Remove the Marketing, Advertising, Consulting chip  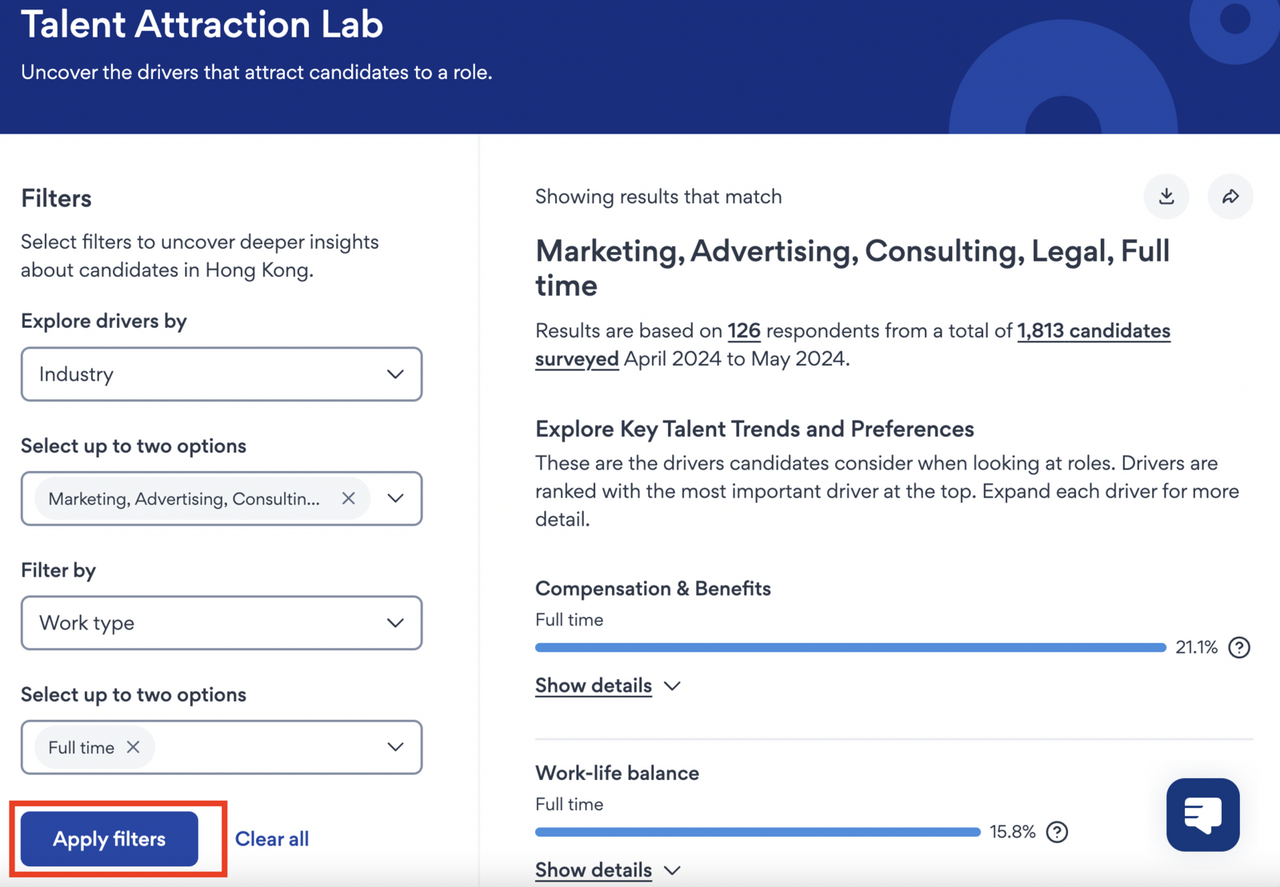348,499
